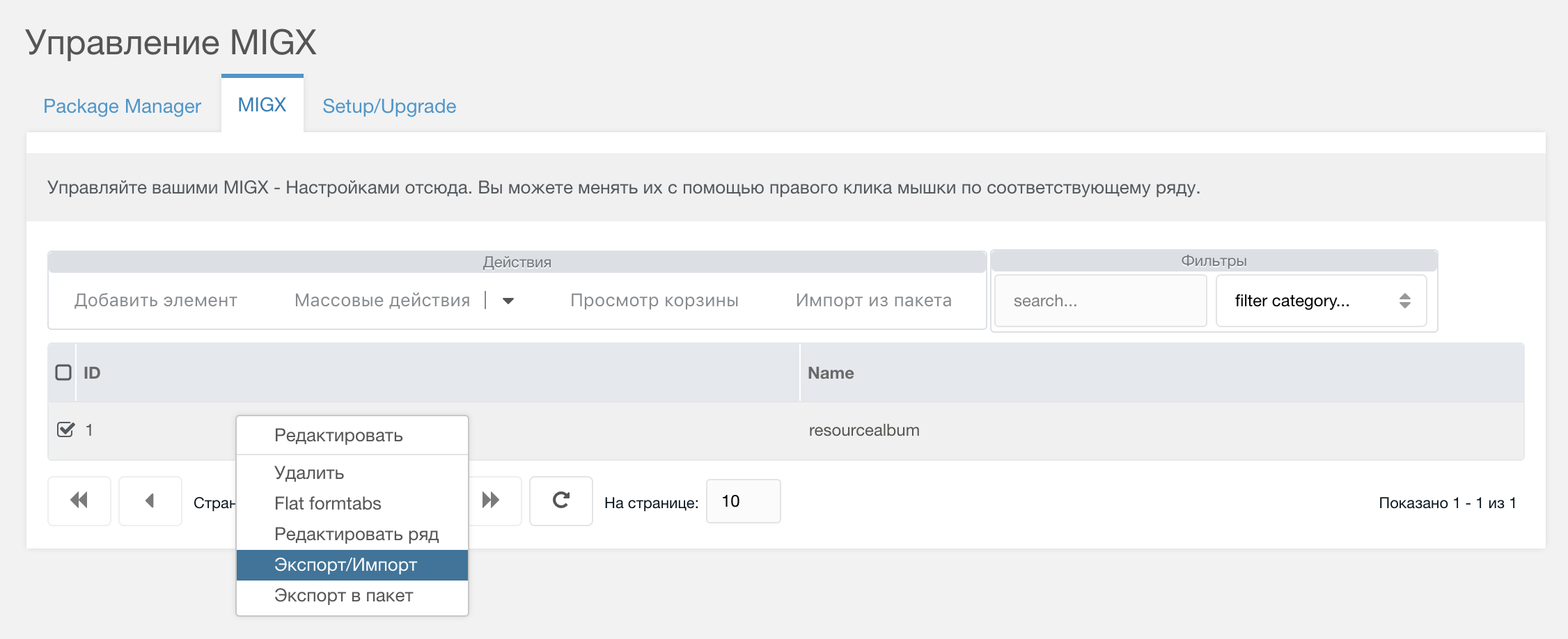The width and height of the screenshot is (1568, 639).
Task: Click the per-page count field
Action: pyautogui.click(x=744, y=501)
